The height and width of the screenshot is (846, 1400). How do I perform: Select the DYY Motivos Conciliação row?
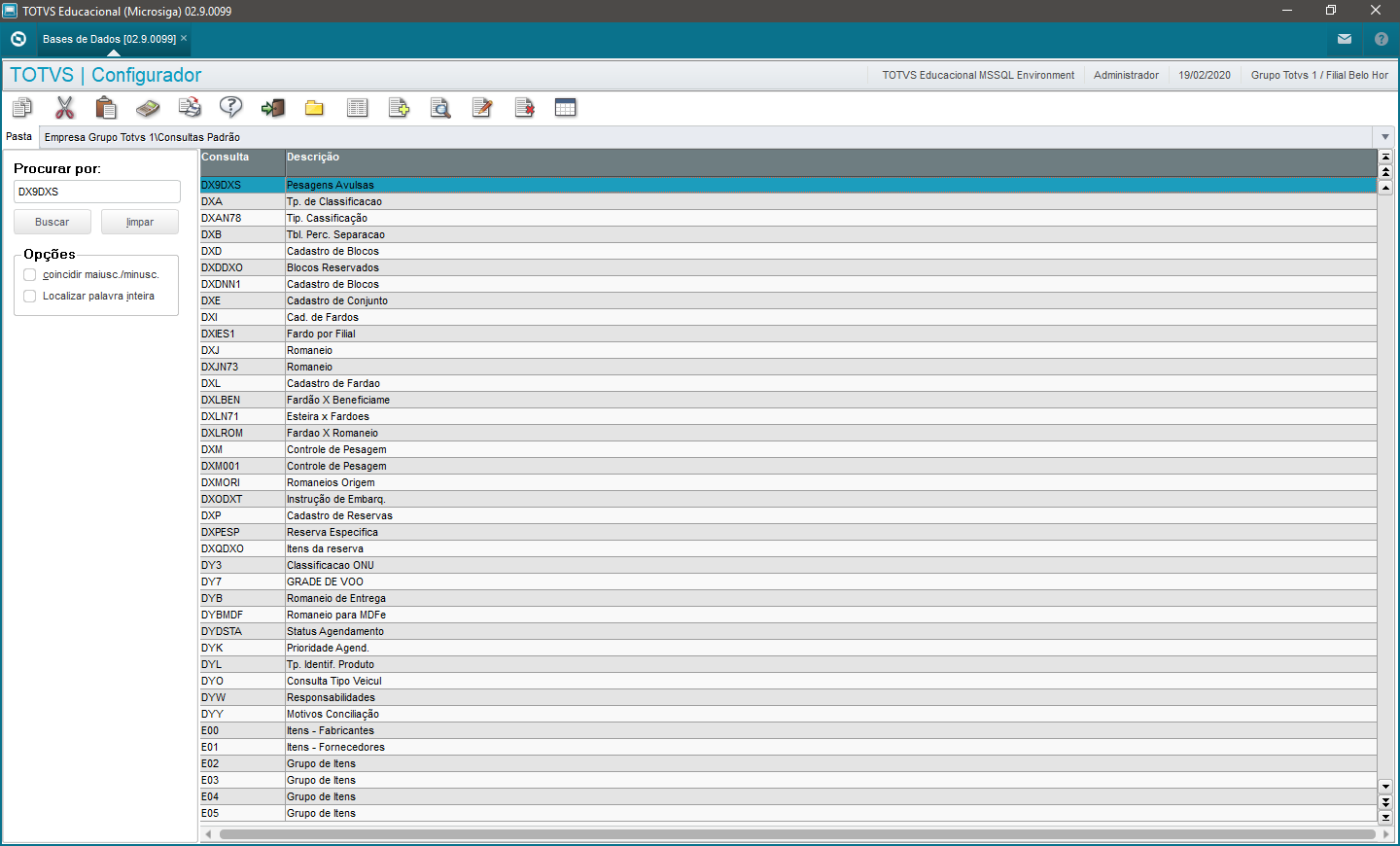788,714
